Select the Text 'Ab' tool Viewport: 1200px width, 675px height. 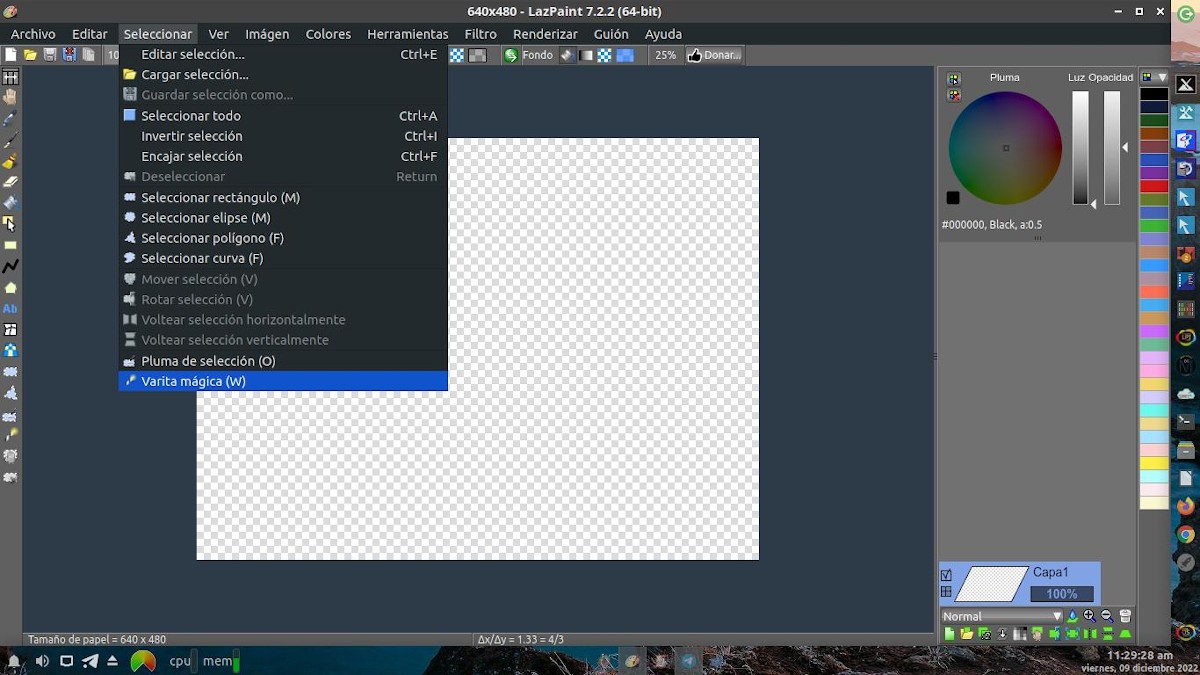(11, 308)
